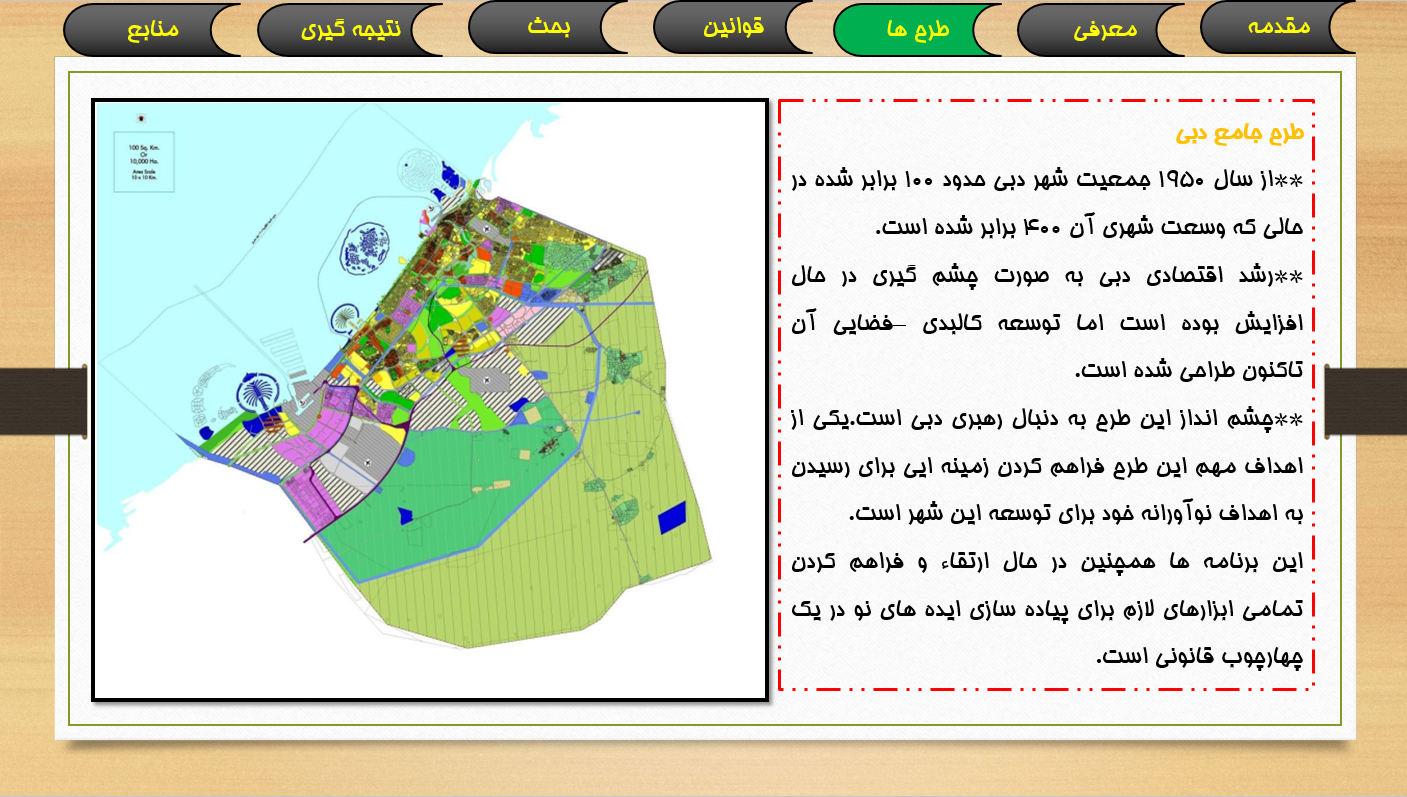The image size is (1407, 797).
Task: Click the line ending چهارچوب قانونی است
Action: (1200, 656)
